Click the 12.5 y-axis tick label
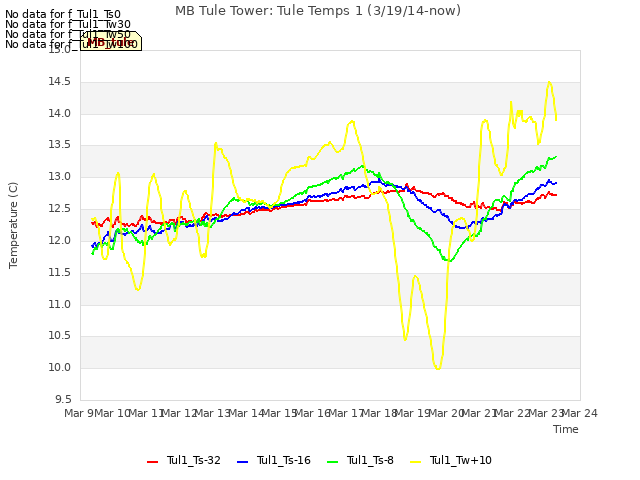Viewport: 640px width, 480px height. pos(60,209)
